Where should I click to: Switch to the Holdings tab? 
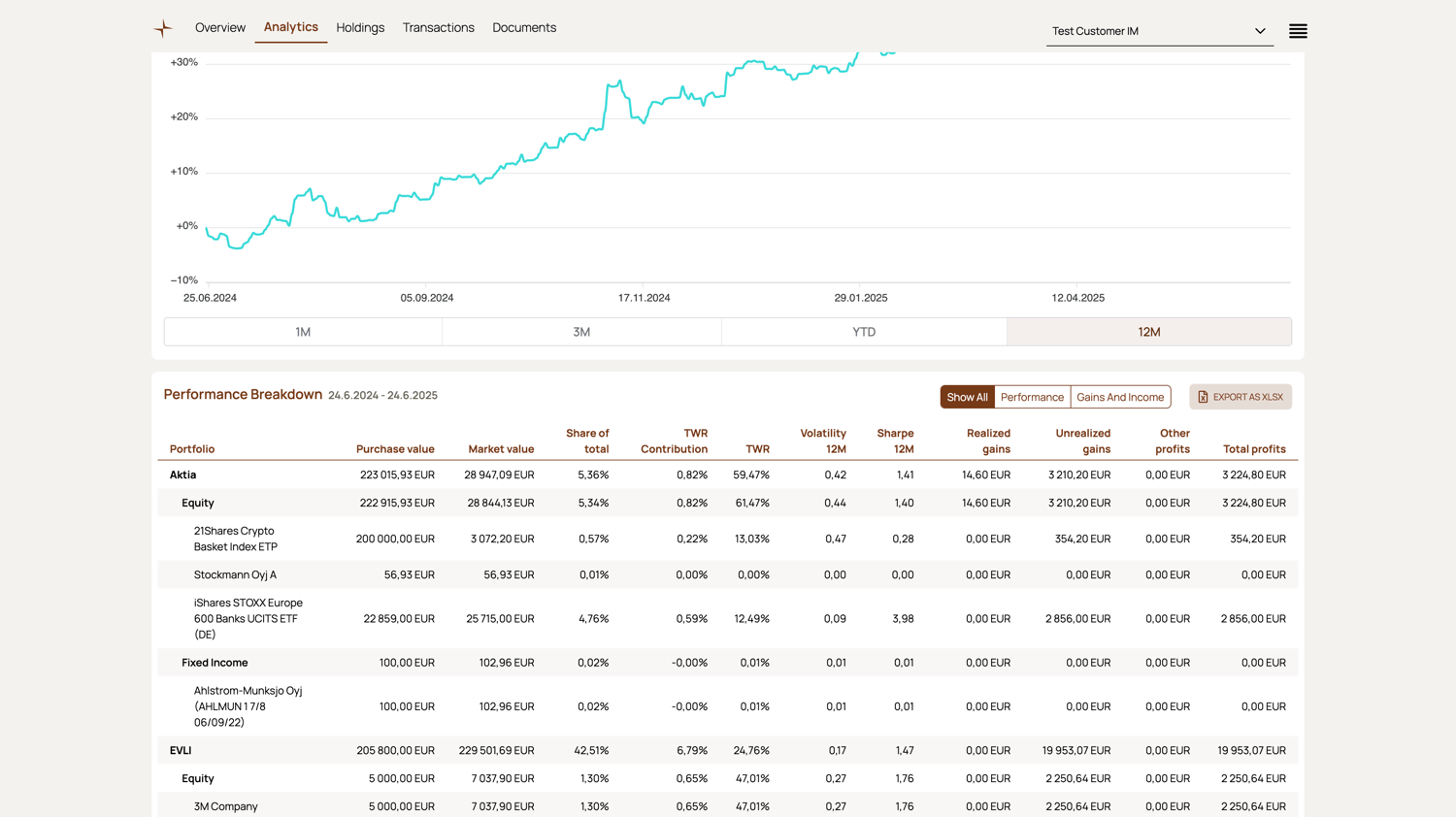coord(360,28)
